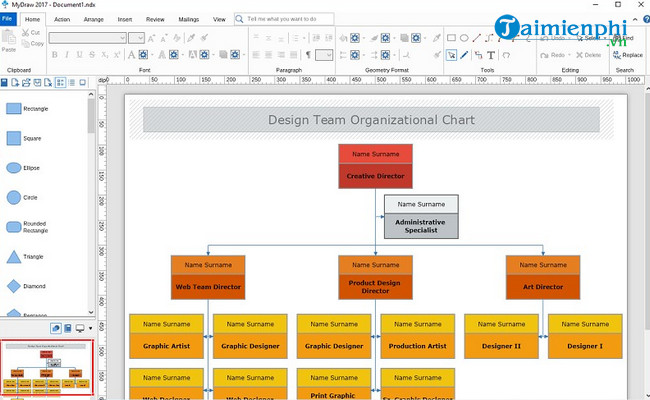650x400 pixels.
Task: Click the Paste clipboard icon
Action: tap(9, 38)
